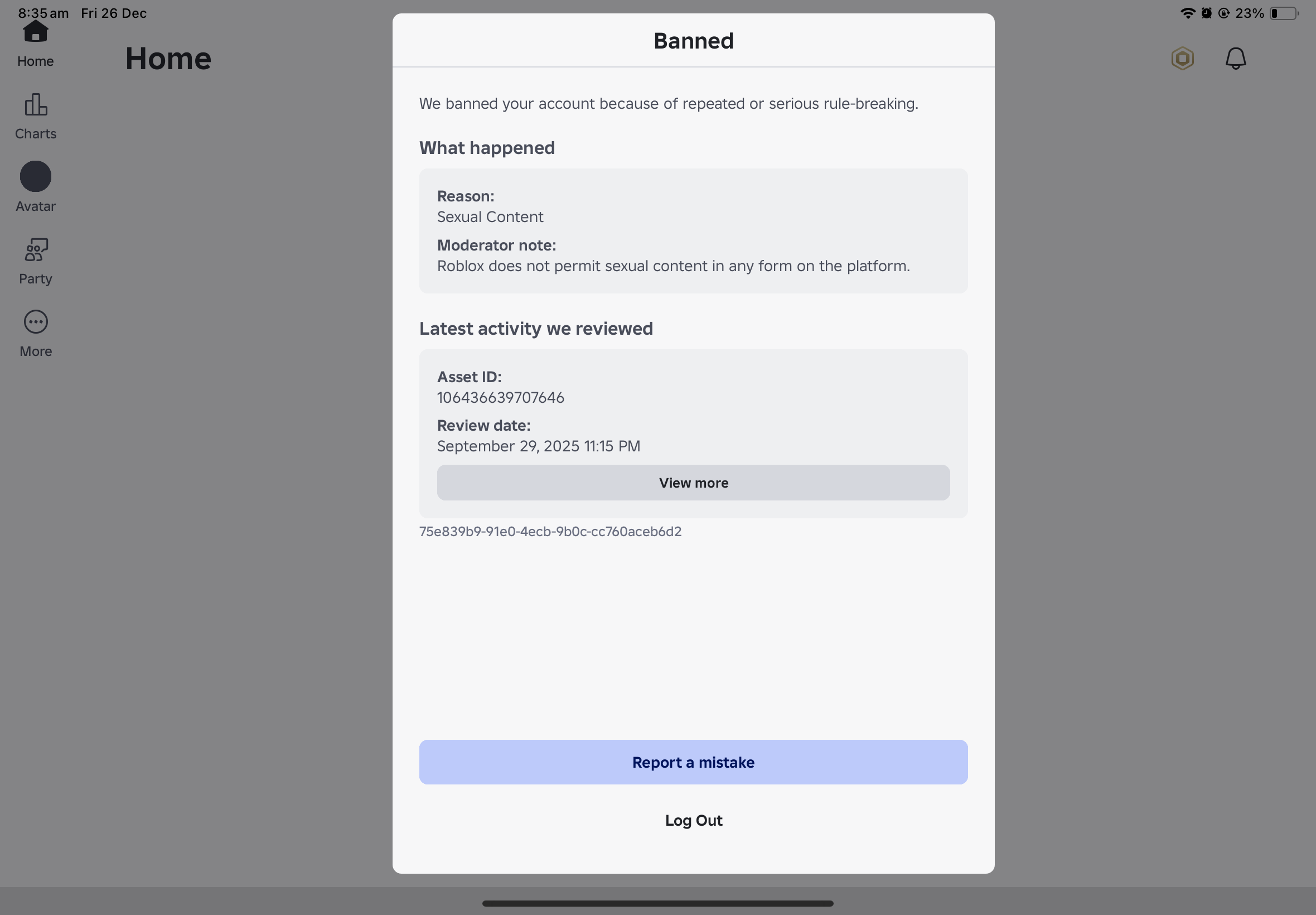This screenshot has height=915, width=1316.
Task: Select the Charts label in sidebar
Action: point(36,133)
